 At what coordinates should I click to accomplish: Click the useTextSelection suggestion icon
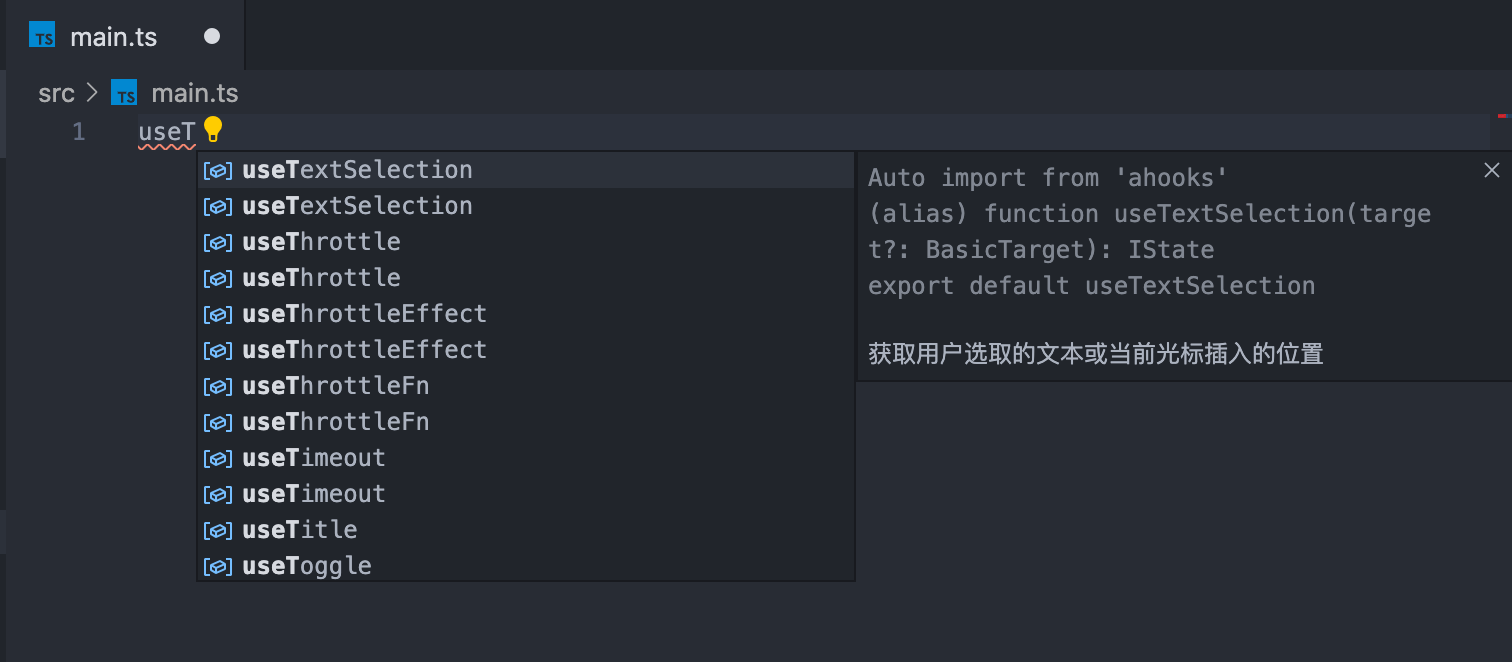[217, 170]
